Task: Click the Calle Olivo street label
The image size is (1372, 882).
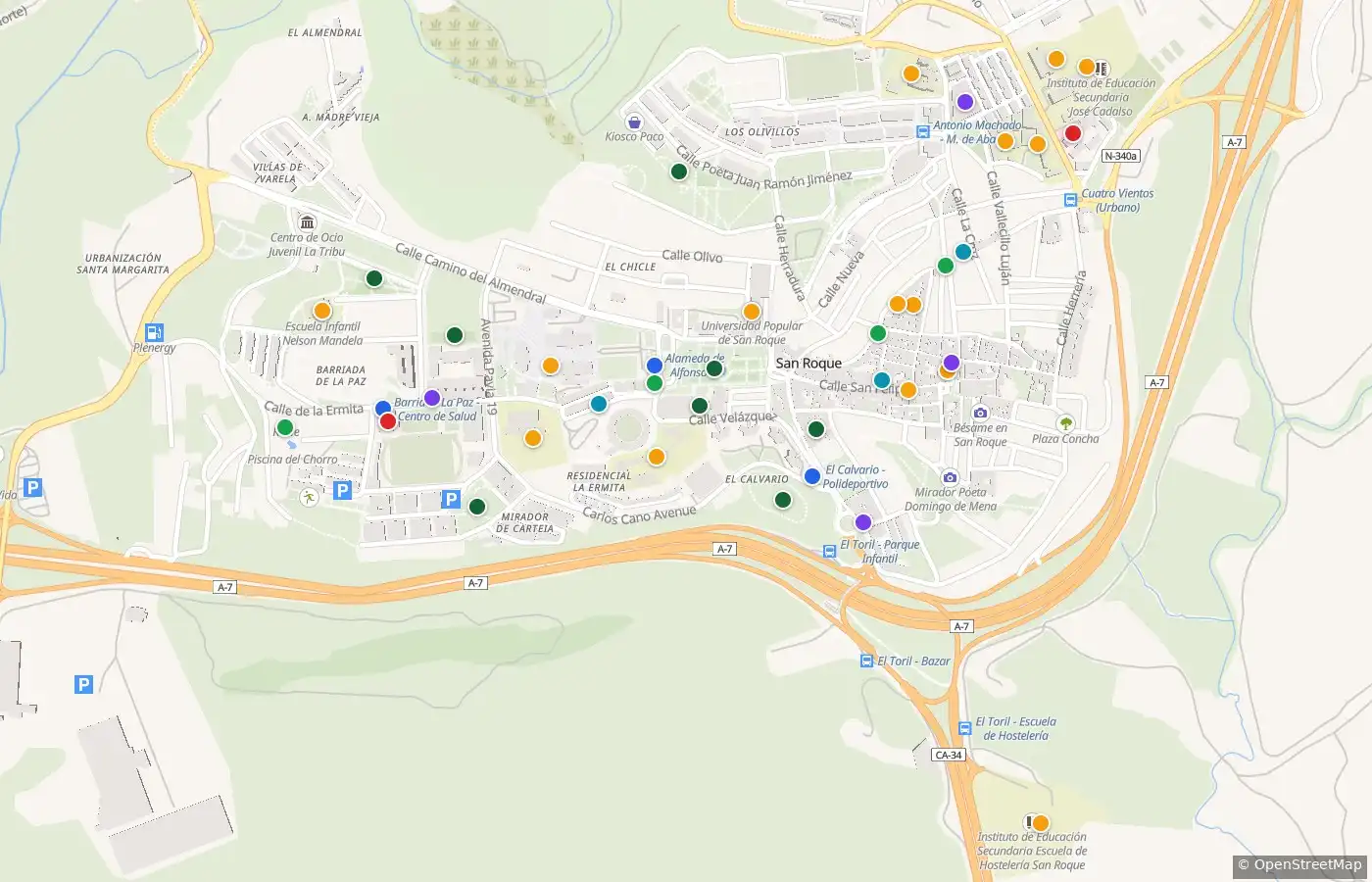Action: click(x=692, y=256)
